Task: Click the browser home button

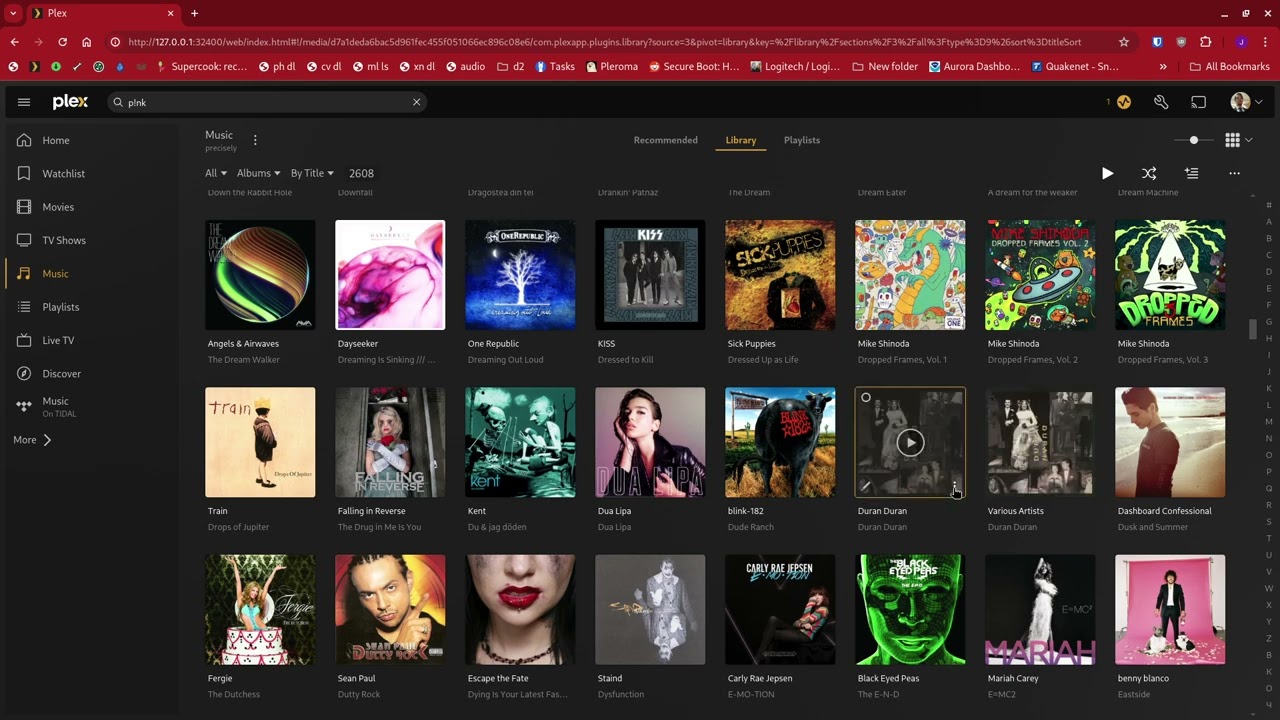Action: coord(86,42)
